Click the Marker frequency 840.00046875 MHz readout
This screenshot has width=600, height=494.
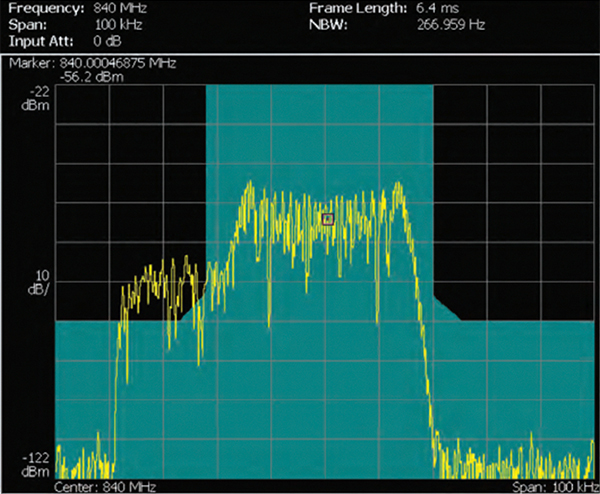pyautogui.click(x=118, y=63)
